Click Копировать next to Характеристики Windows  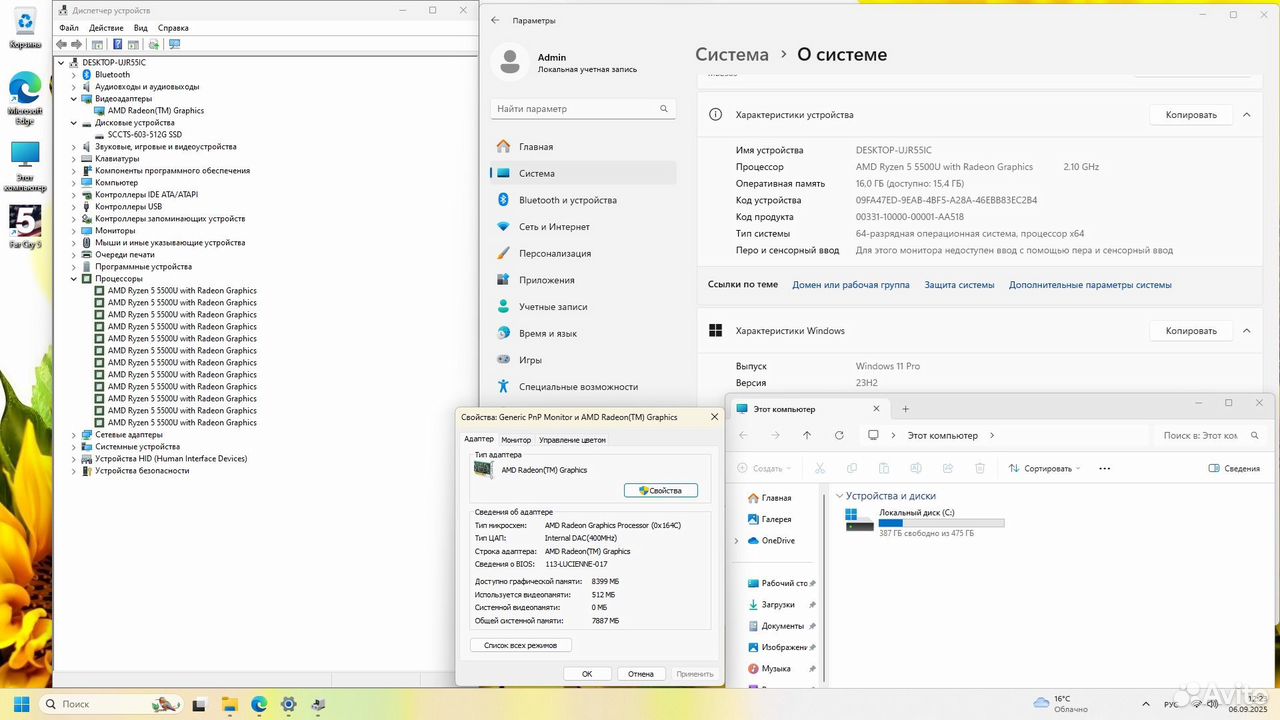(x=1191, y=331)
